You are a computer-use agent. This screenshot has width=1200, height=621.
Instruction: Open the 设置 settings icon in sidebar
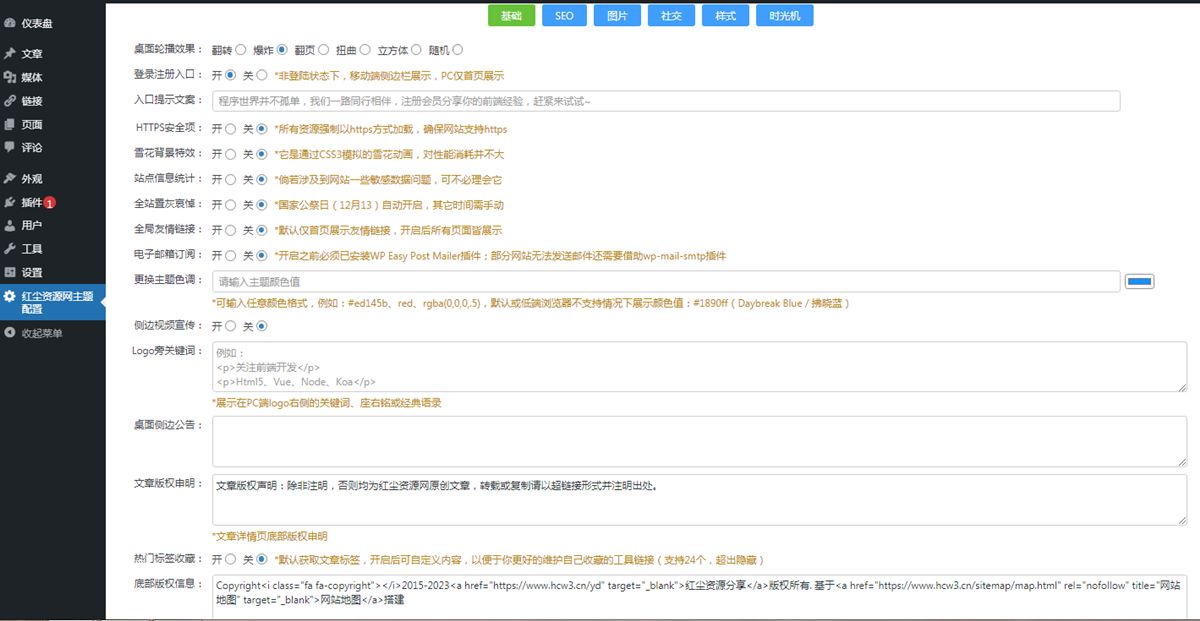10,272
